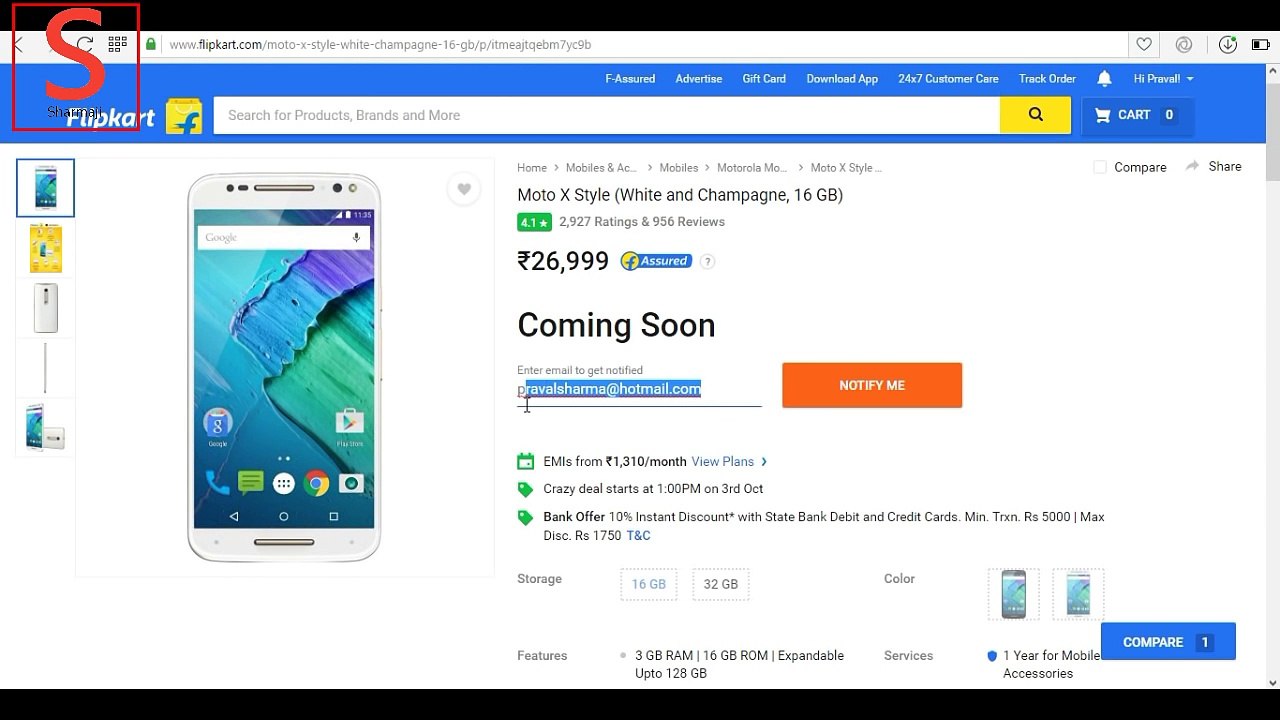1280x720 pixels.
Task: Open the Gift Card header link
Action: point(764,78)
